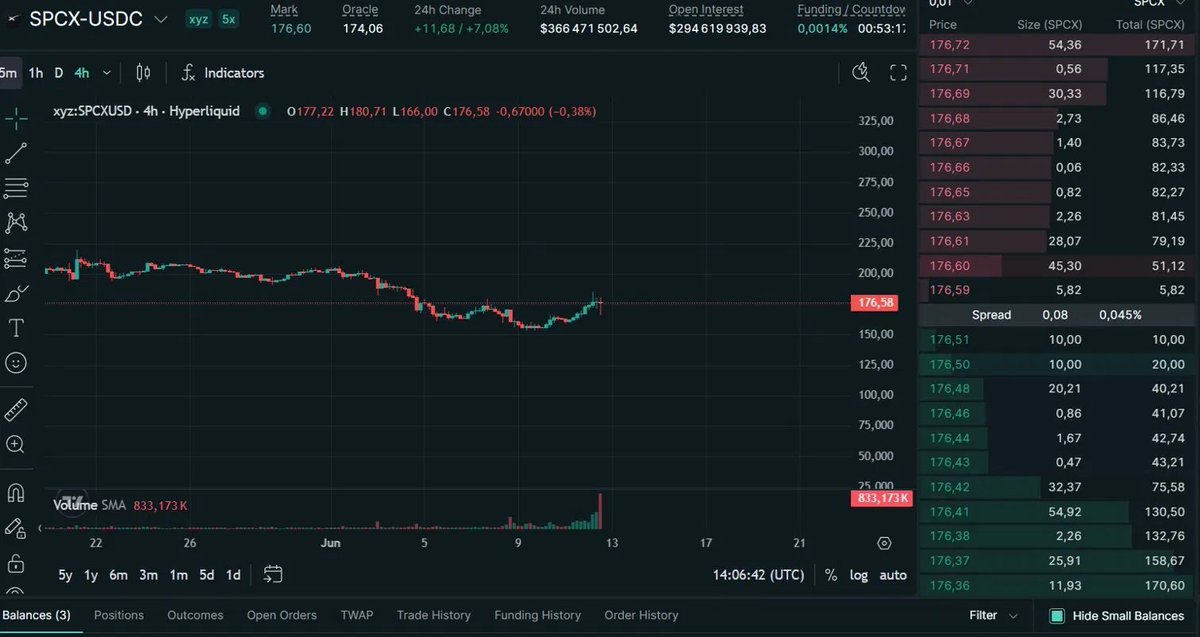This screenshot has height=637, width=1200.
Task: Click the Mark price label
Action: coord(284,9)
